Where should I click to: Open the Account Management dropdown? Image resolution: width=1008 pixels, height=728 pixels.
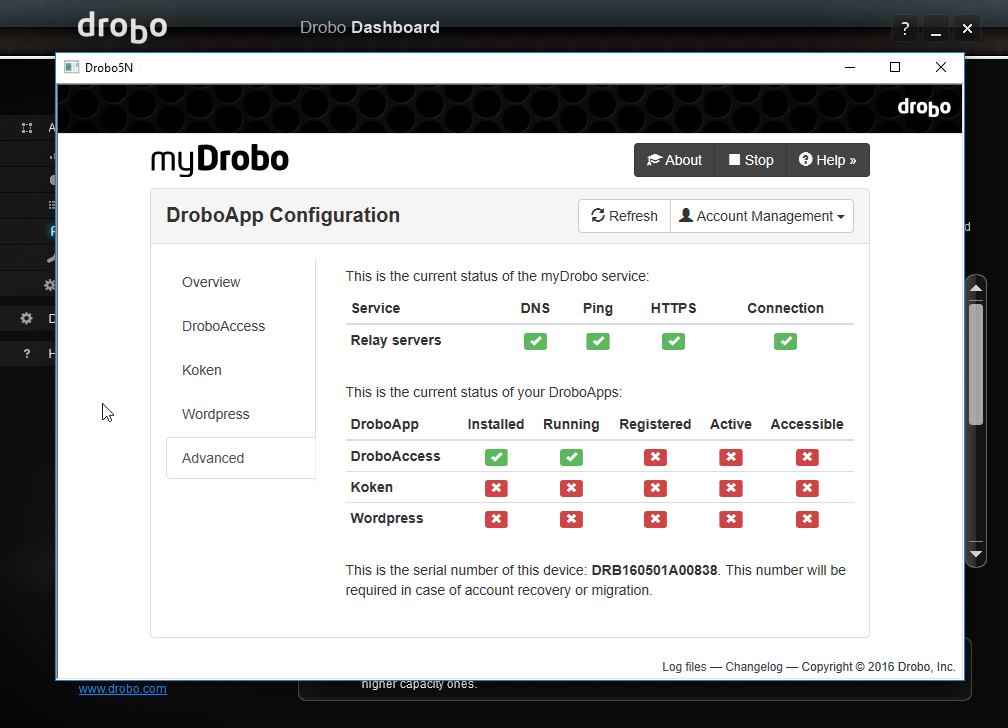point(762,215)
